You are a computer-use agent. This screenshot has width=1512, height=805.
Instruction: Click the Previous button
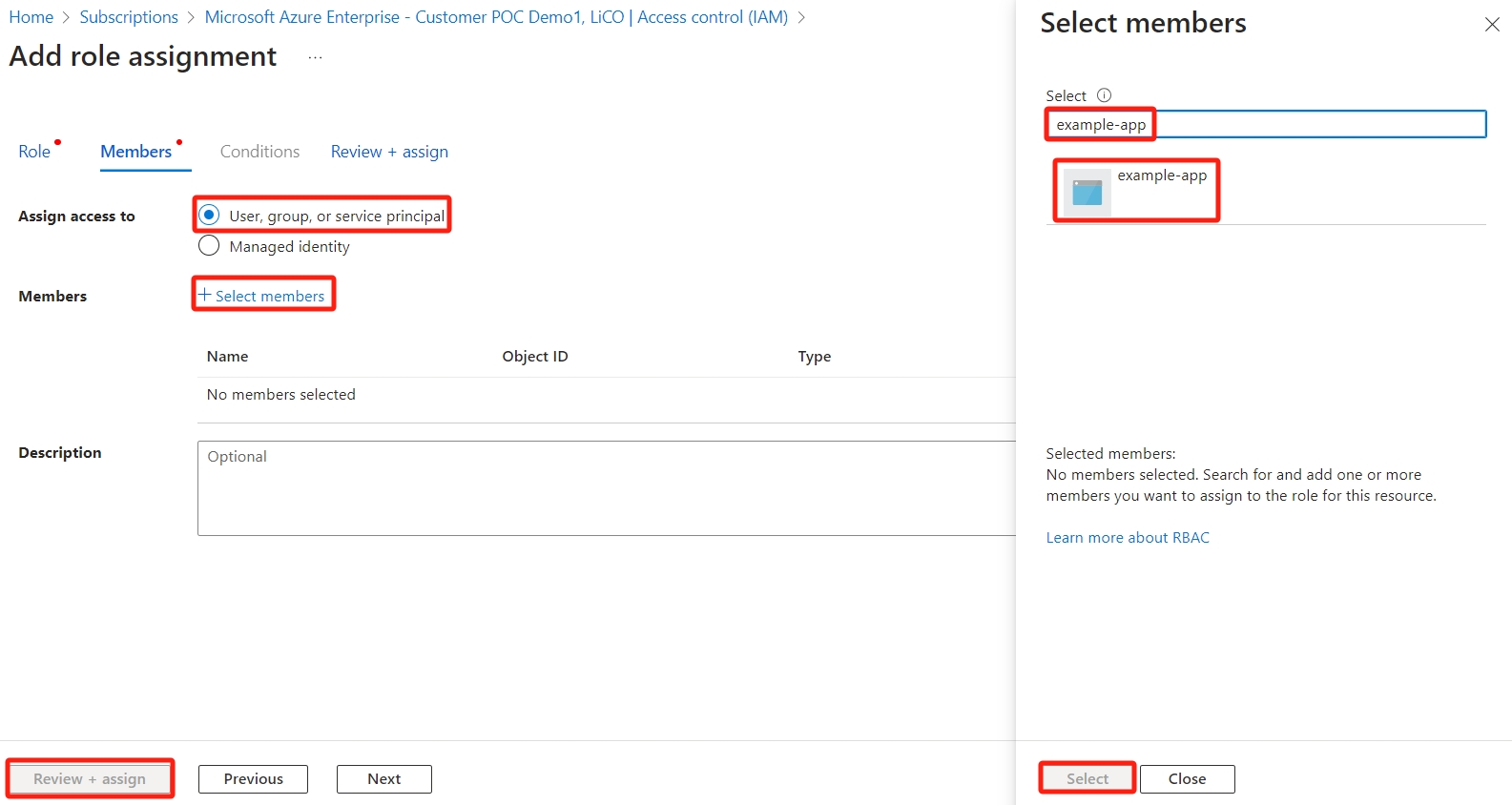(253, 779)
